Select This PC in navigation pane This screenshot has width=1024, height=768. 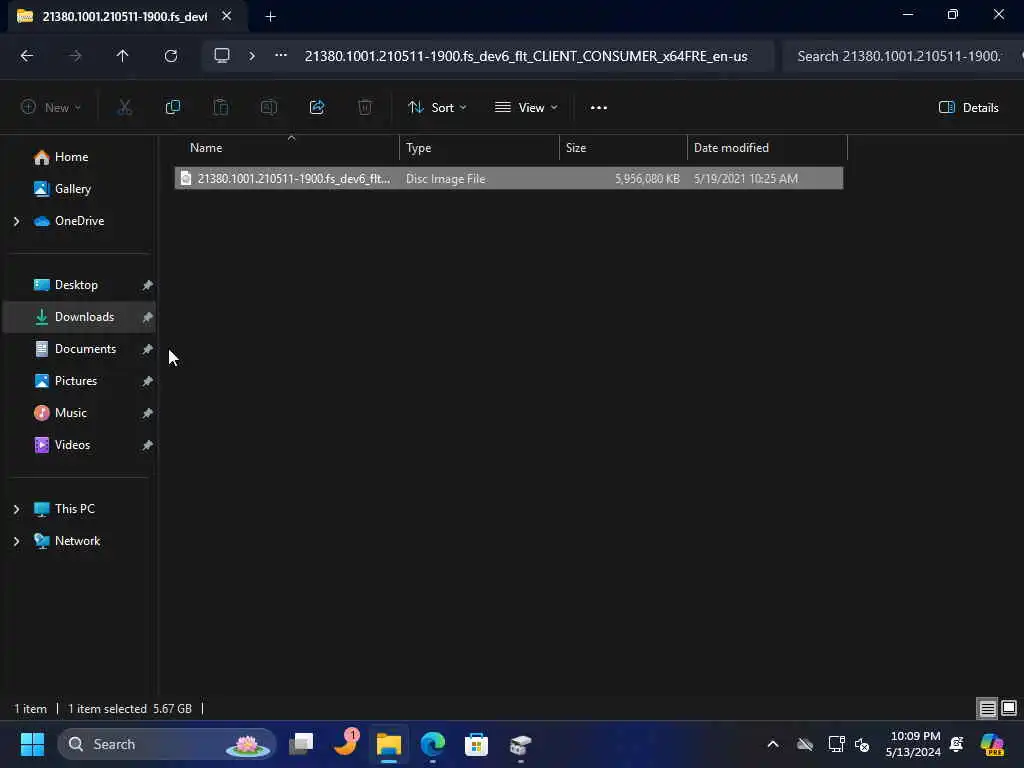coord(74,509)
